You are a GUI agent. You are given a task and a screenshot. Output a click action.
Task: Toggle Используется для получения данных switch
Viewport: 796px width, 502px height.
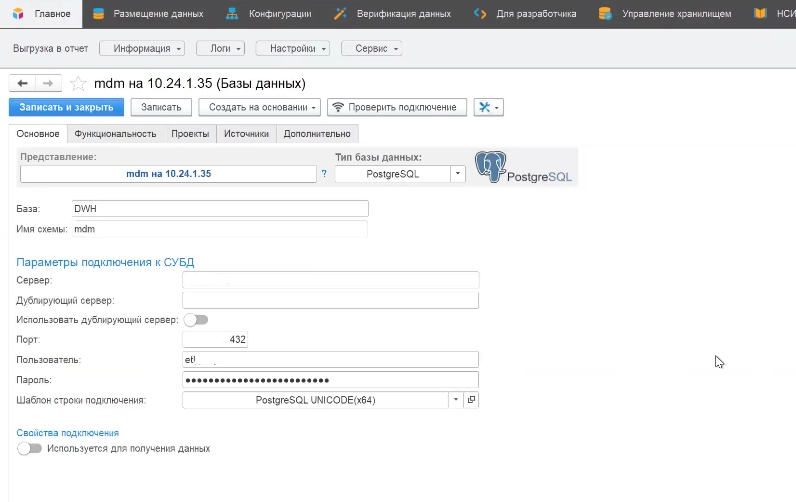[x=30, y=449]
